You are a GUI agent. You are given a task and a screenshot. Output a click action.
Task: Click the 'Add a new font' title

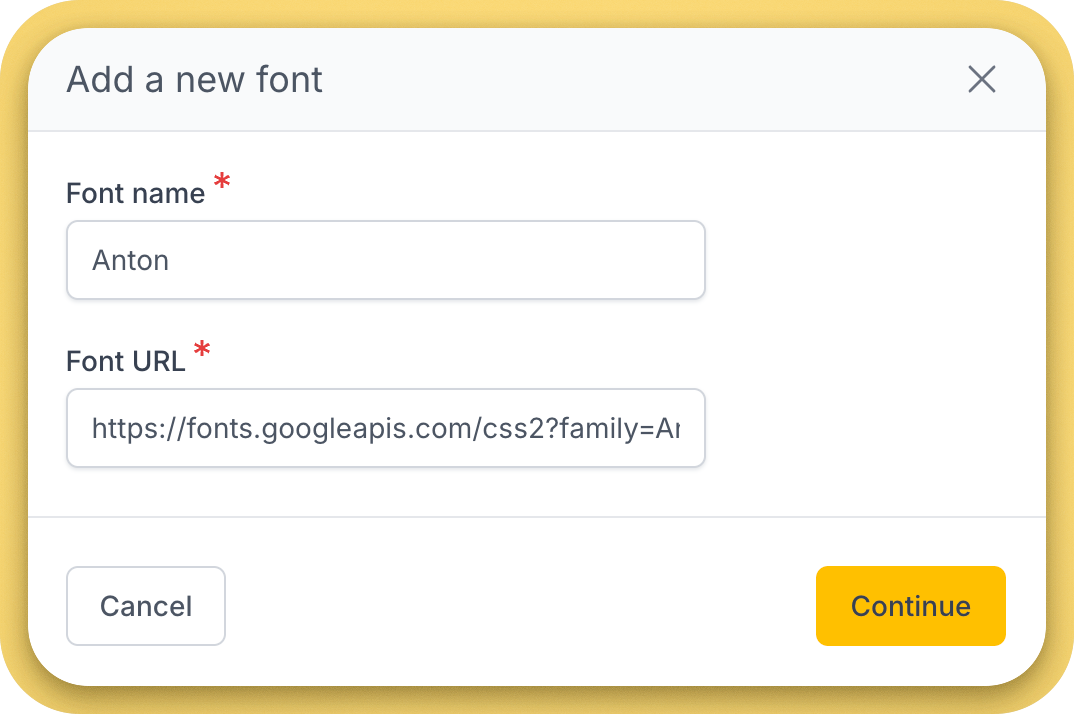[194, 80]
